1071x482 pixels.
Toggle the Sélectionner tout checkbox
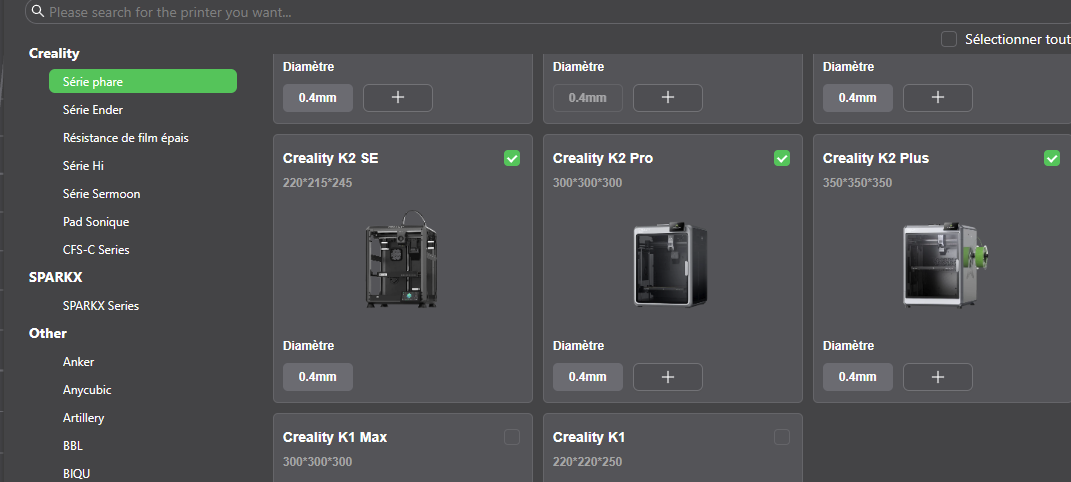tap(949, 39)
